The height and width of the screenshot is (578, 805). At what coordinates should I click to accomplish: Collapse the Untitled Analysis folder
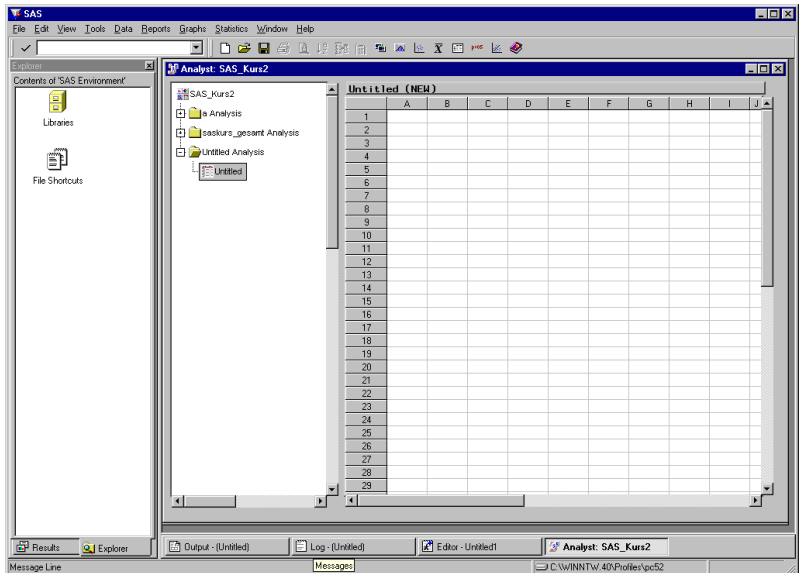(180, 153)
